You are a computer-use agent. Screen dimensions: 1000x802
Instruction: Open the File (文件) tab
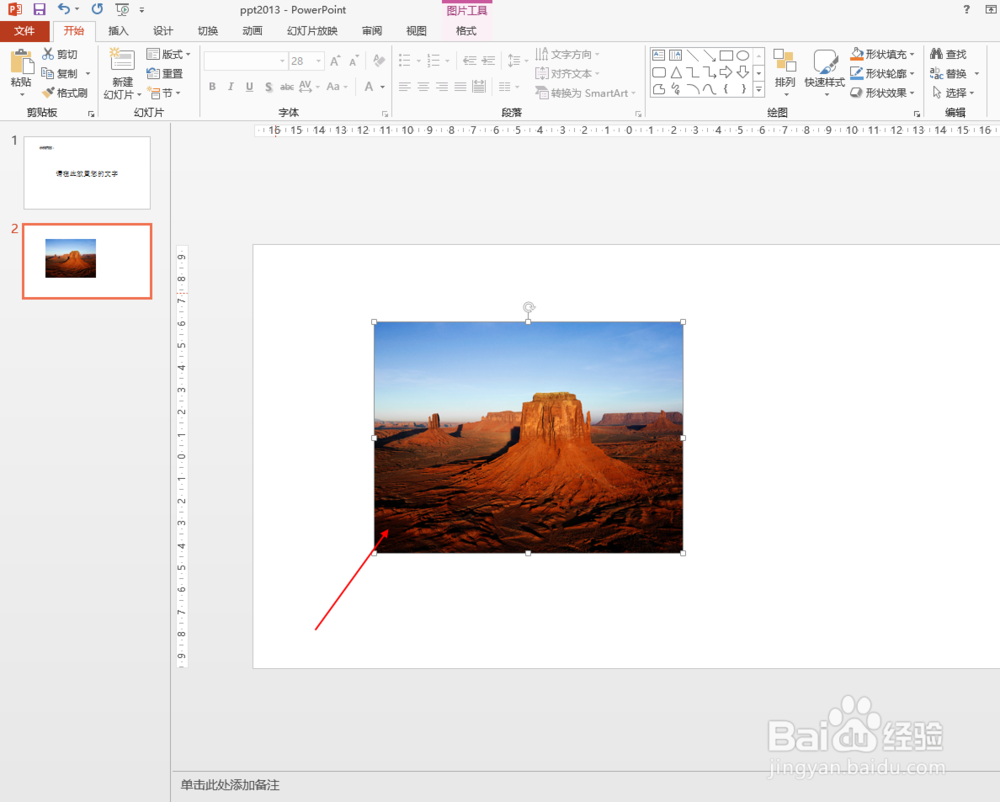pyautogui.click(x=24, y=31)
